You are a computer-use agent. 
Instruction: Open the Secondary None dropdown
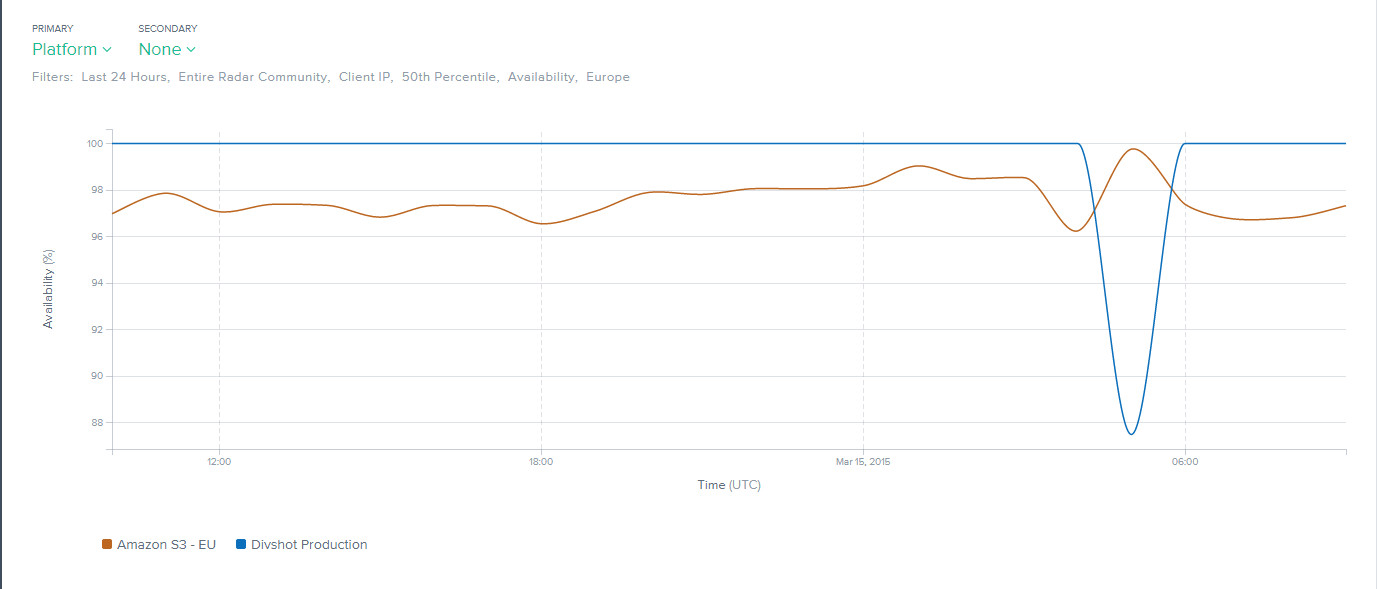tap(166, 49)
